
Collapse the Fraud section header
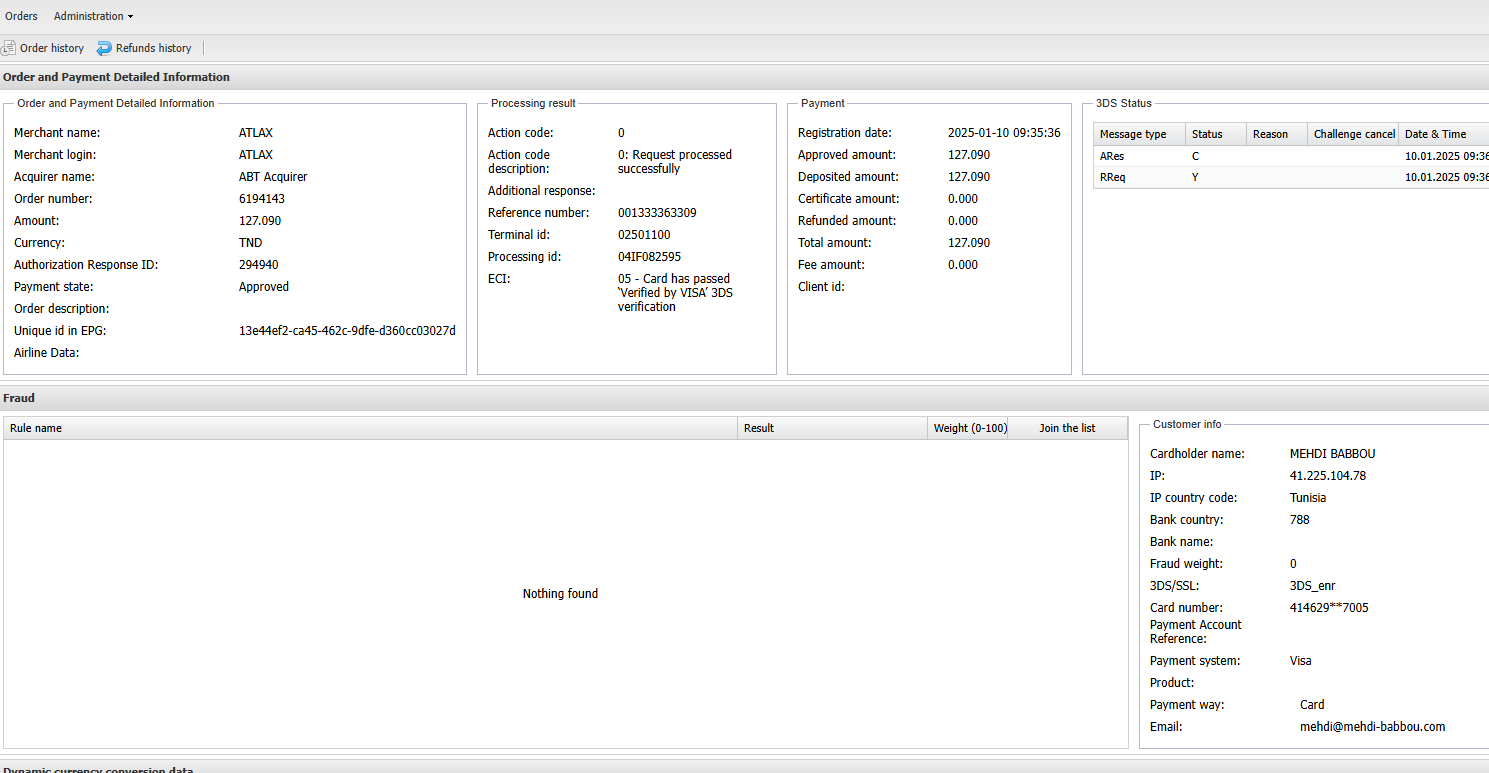point(19,398)
